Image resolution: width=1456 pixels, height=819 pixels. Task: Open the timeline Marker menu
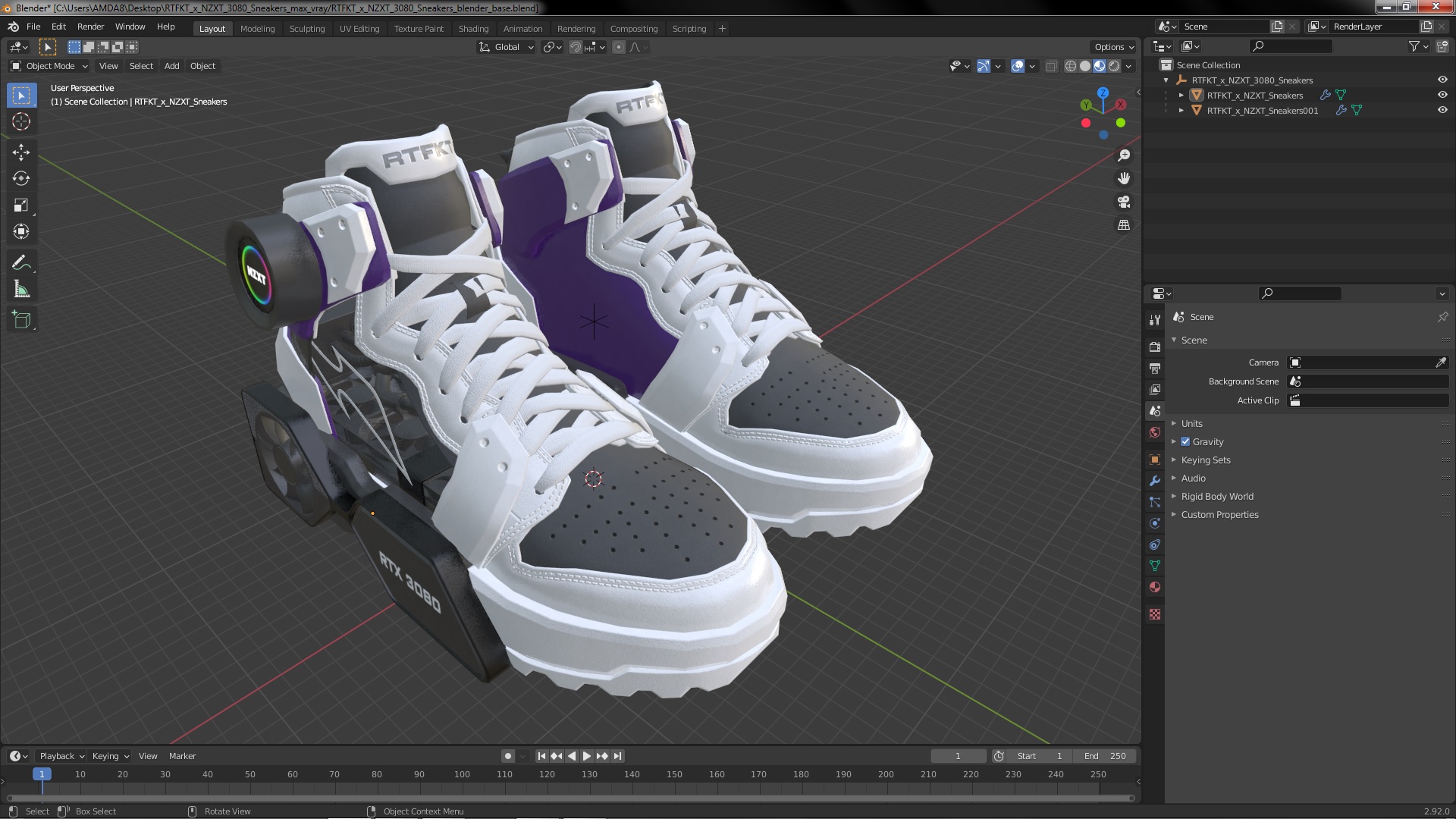[x=182, y=756]
